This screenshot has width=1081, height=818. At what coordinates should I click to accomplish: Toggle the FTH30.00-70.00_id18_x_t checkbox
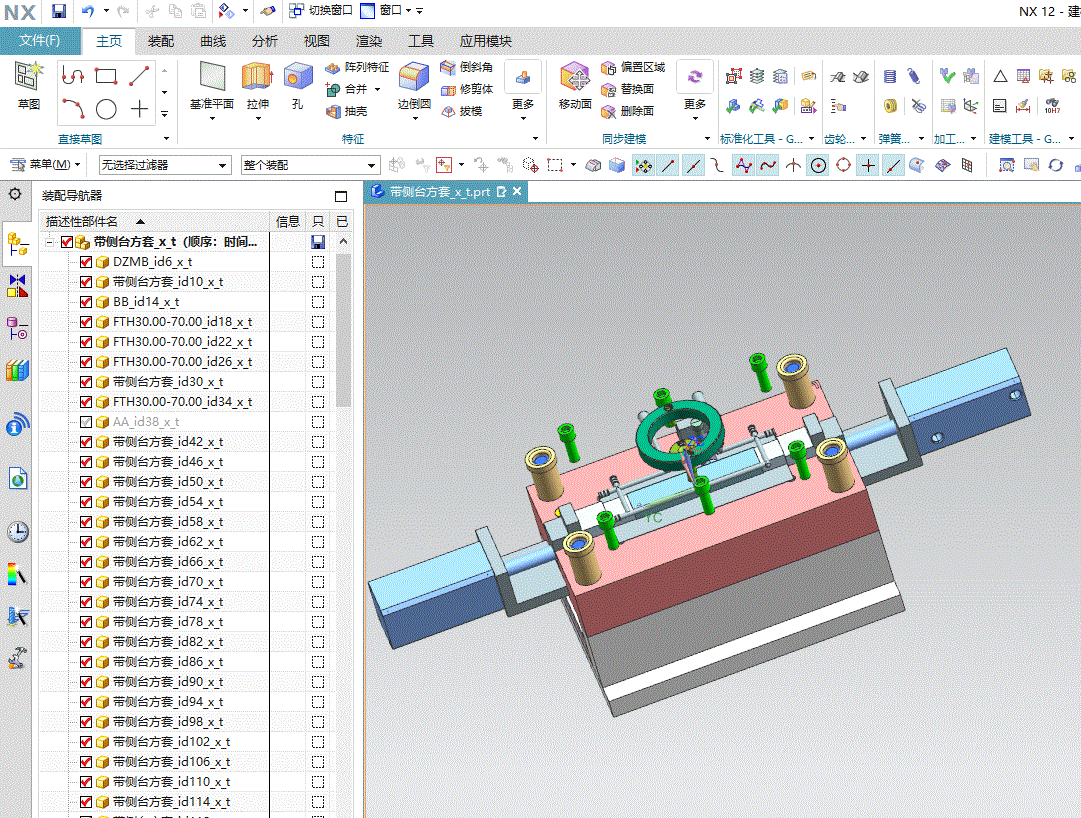tap(86, 322)
